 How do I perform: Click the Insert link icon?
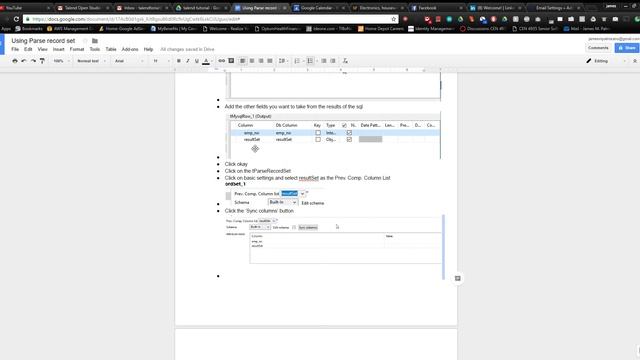pyautogui.click(x=222, y=61)
